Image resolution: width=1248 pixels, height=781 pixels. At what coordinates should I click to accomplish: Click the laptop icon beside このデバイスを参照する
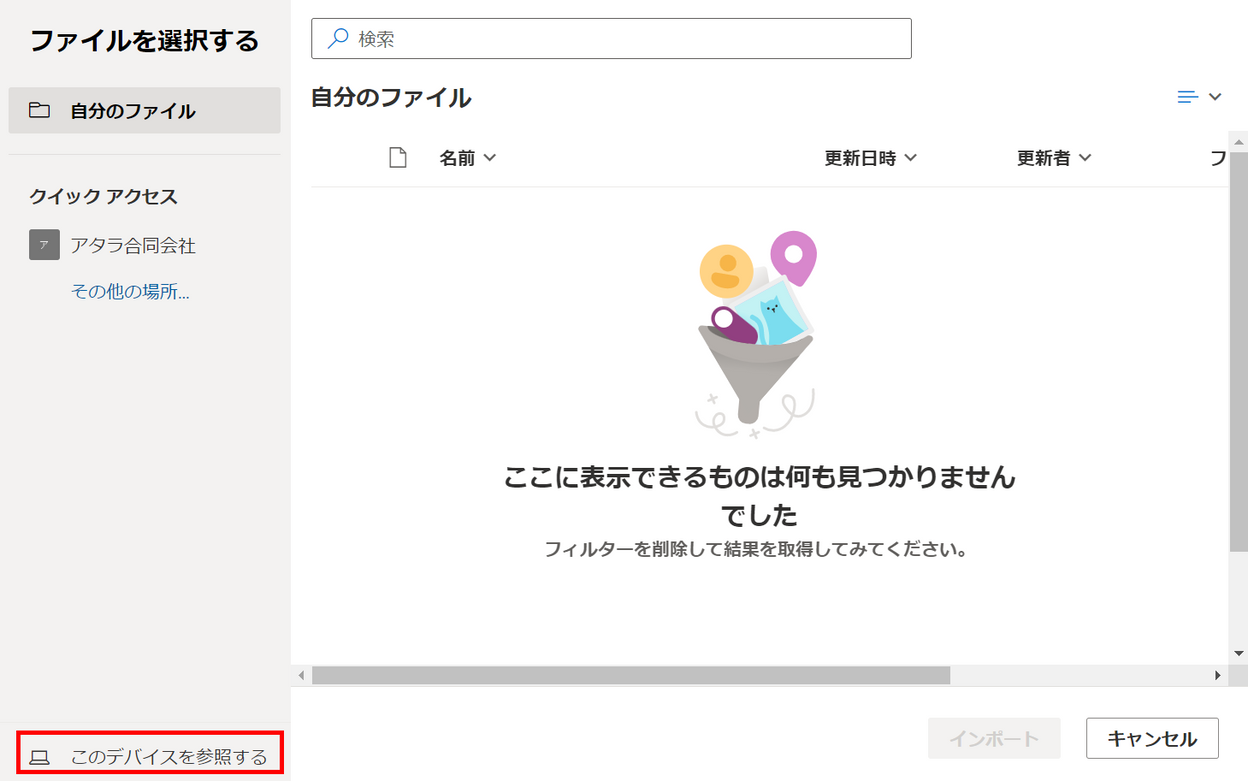[39, 757]
